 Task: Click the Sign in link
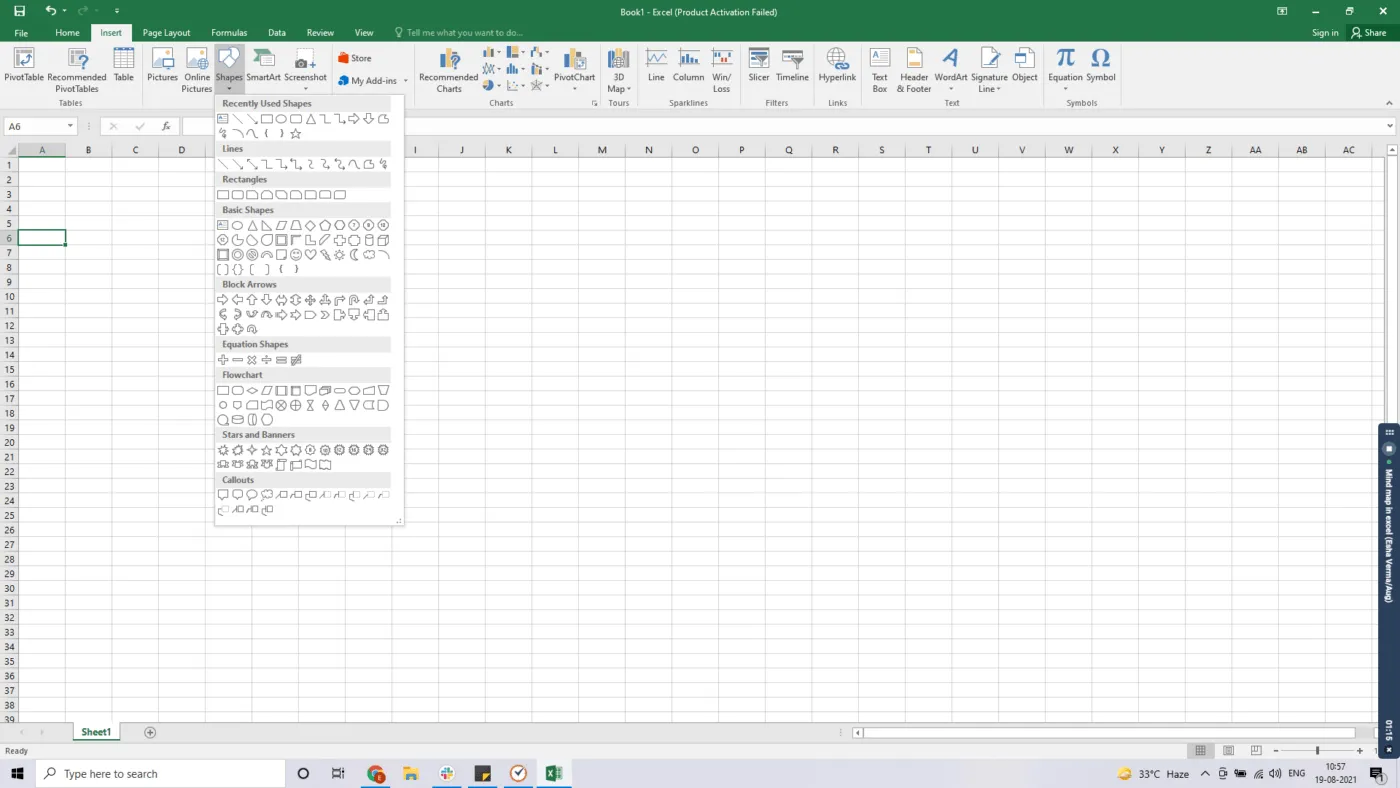(1324, 32)
